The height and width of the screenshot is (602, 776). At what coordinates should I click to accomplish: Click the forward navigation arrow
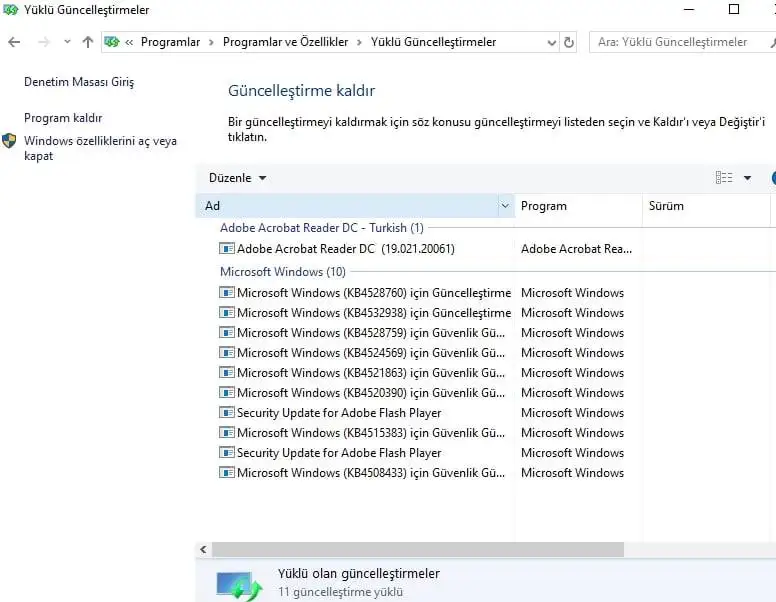tap(44, 42)
